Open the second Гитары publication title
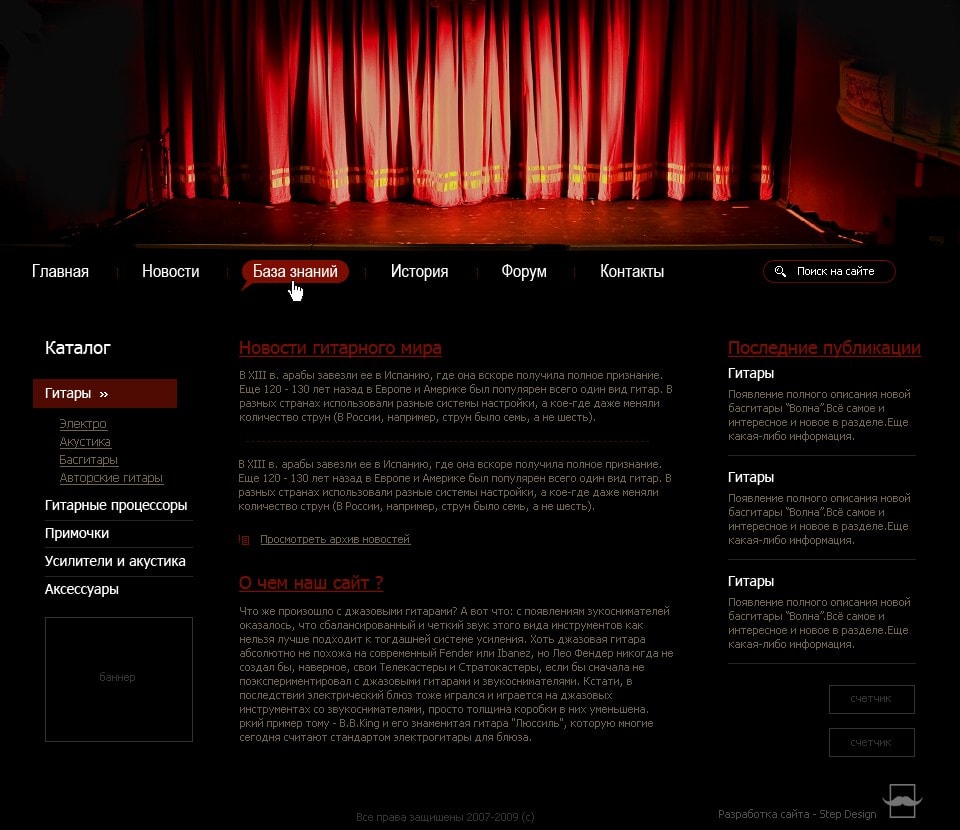This screenshot has width=960, height=830. (x=751, y=477)
